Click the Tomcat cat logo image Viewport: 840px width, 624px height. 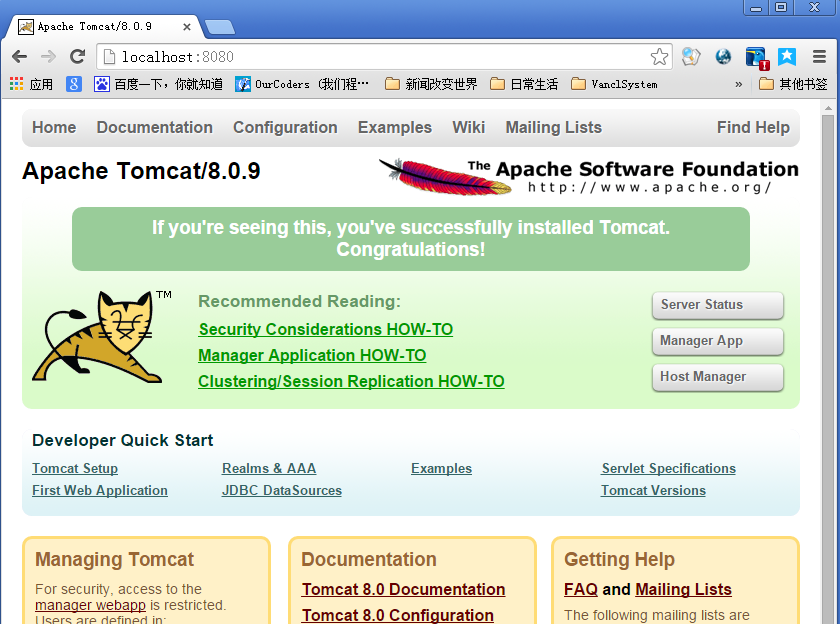click(x=102, y=337)
